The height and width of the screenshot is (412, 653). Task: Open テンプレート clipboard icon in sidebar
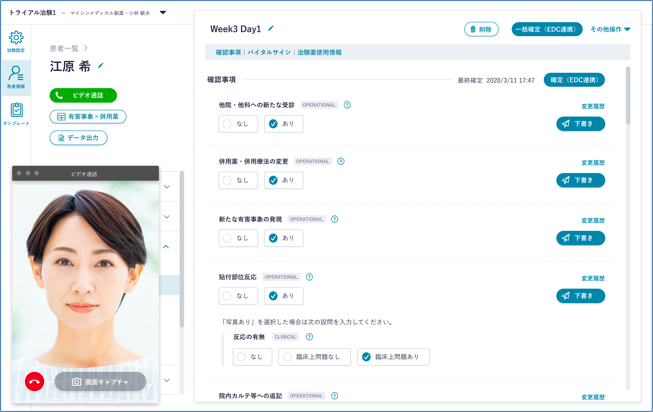click(x=16, y=113)
